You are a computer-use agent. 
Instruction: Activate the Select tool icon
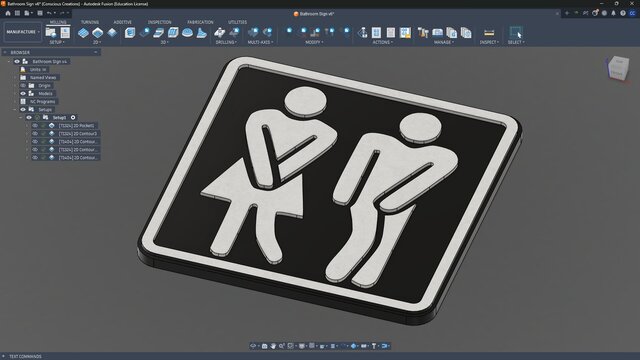pyautogui.click(x=516, y=32)
